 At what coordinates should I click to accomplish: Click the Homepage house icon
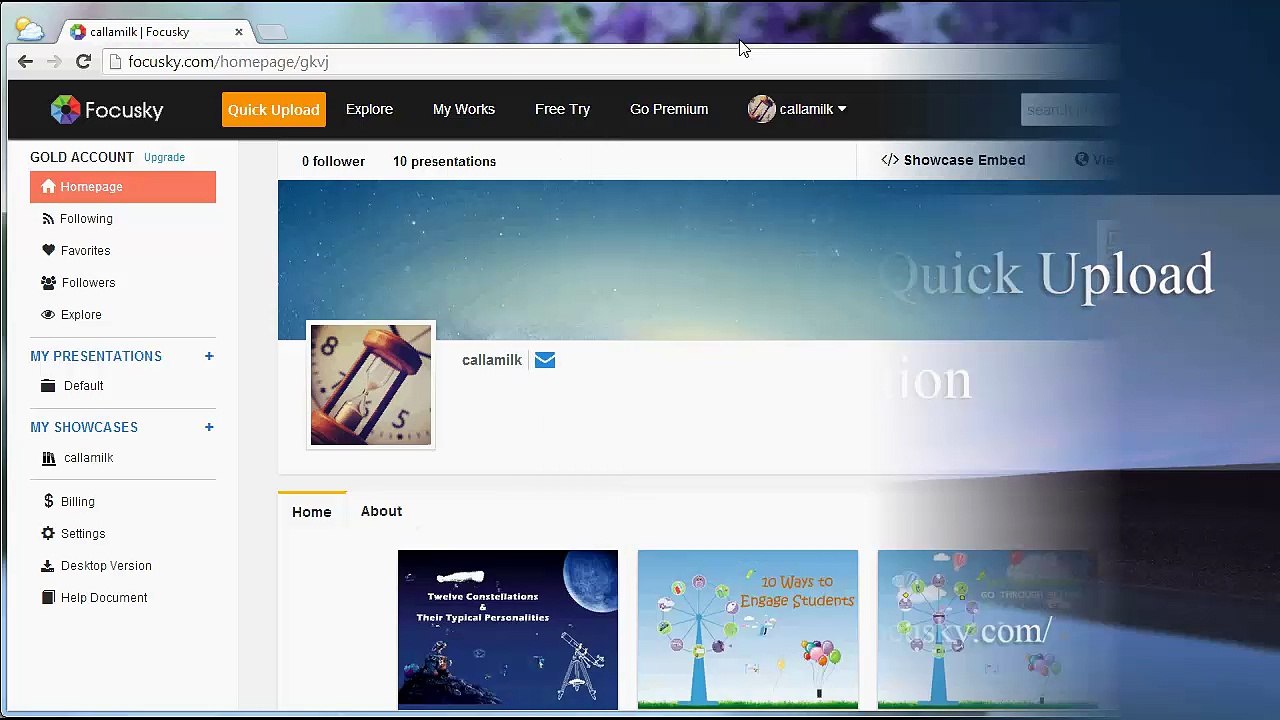coord(48,187)
